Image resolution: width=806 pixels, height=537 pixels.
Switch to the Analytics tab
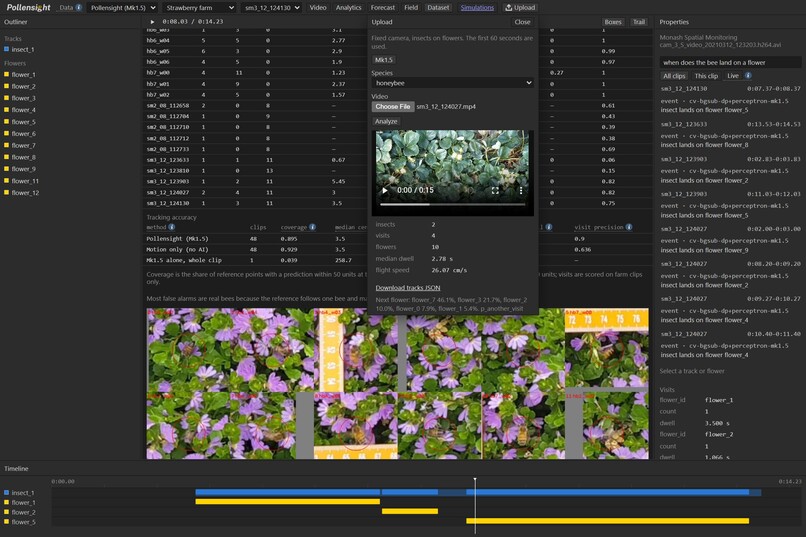[349, 8]
